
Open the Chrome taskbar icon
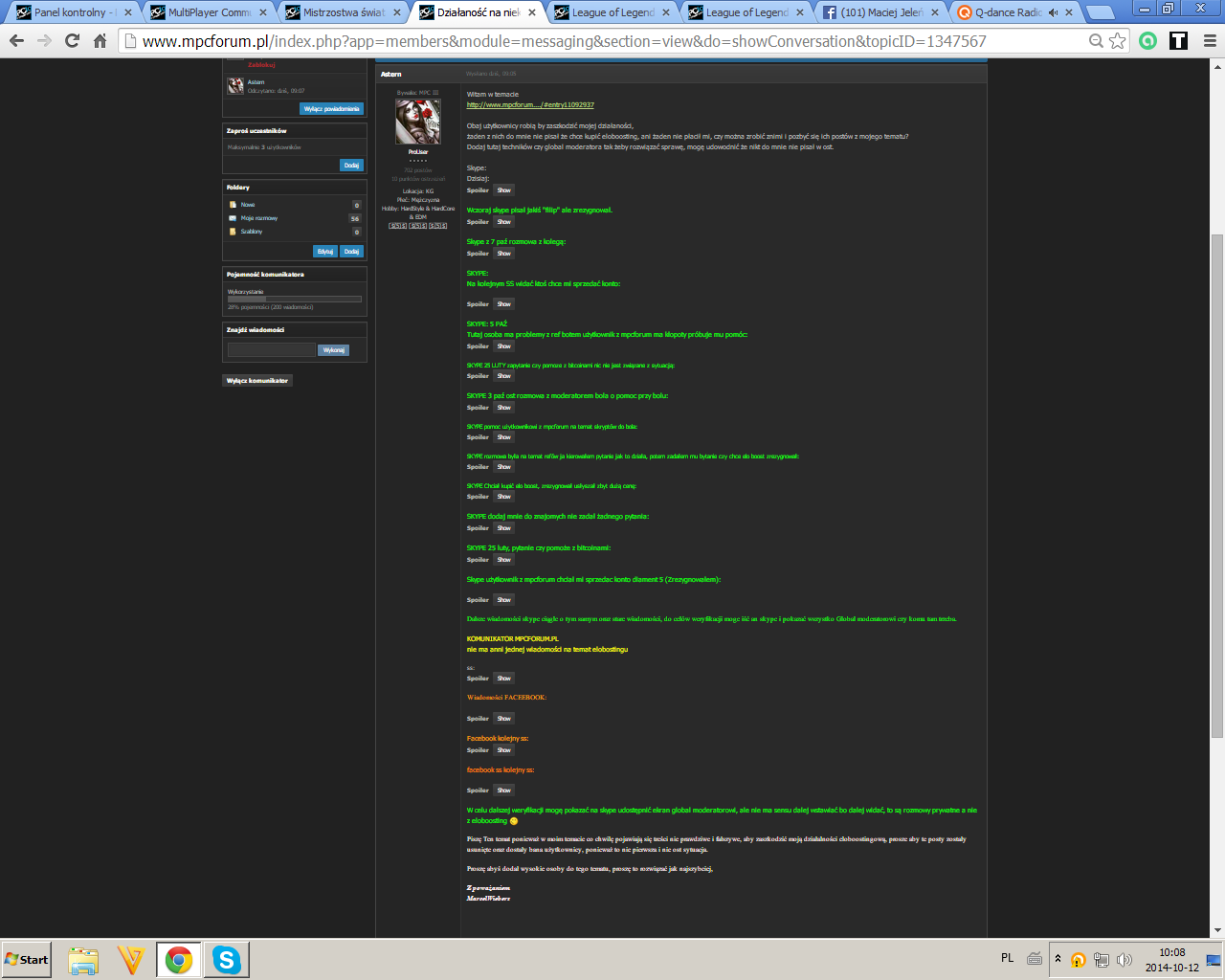click(179, 959)
